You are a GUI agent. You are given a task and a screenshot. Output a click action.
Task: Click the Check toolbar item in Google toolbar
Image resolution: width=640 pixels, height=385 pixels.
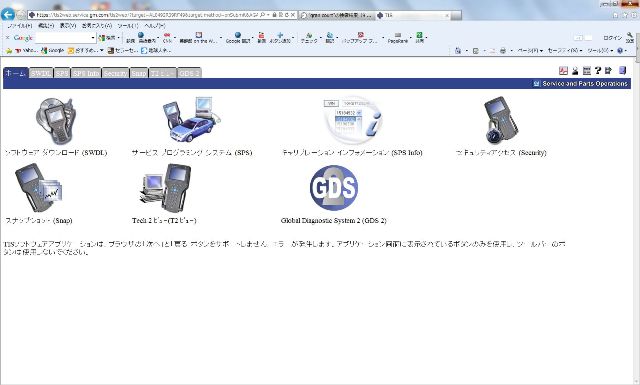(x=309, y=38)
